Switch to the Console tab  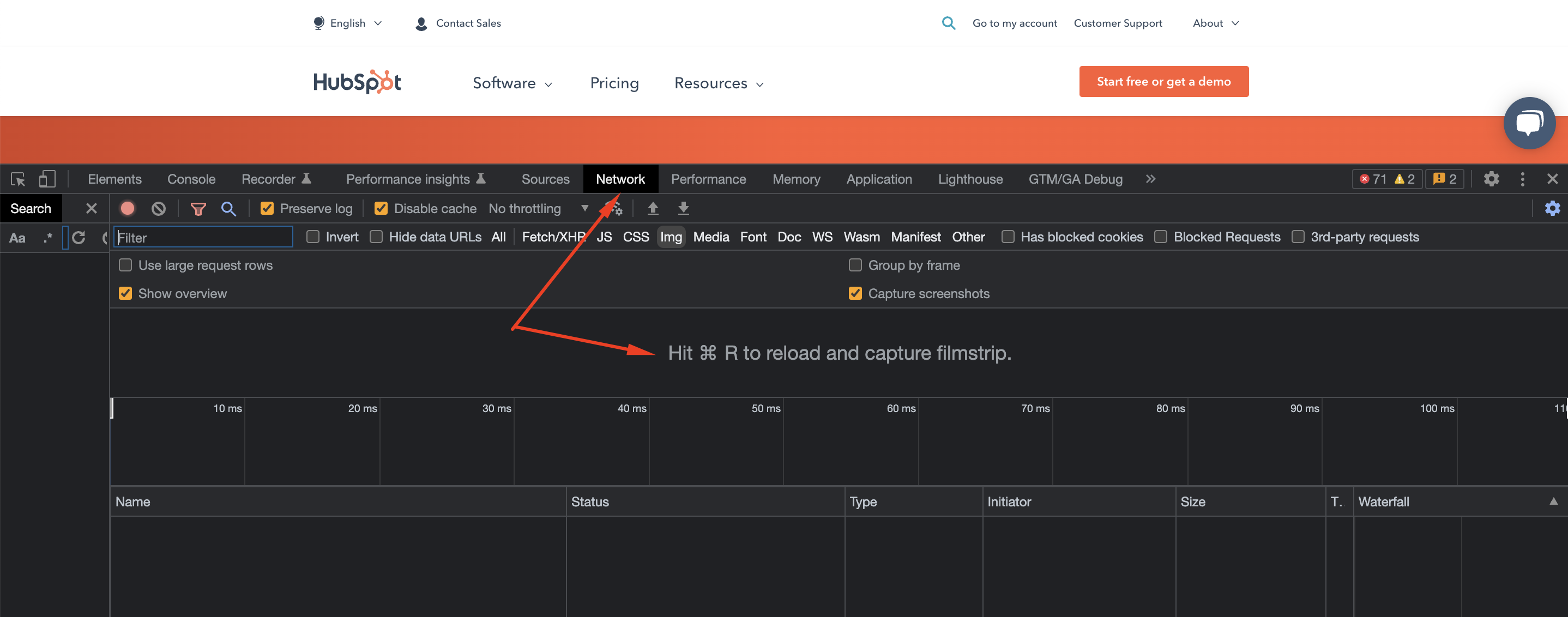[191, 179]
